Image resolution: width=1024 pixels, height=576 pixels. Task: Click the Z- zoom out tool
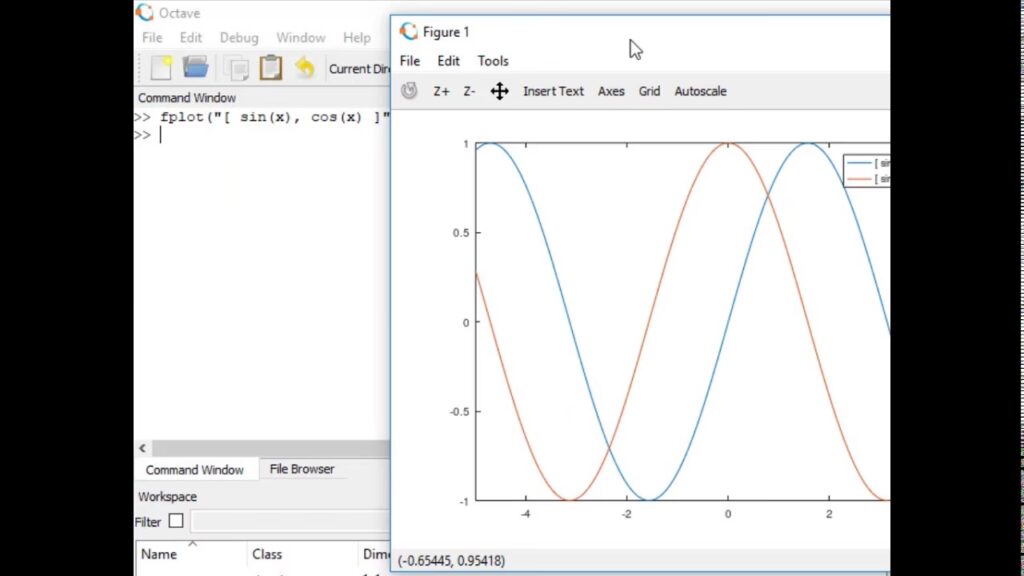(x=469, y=91)
